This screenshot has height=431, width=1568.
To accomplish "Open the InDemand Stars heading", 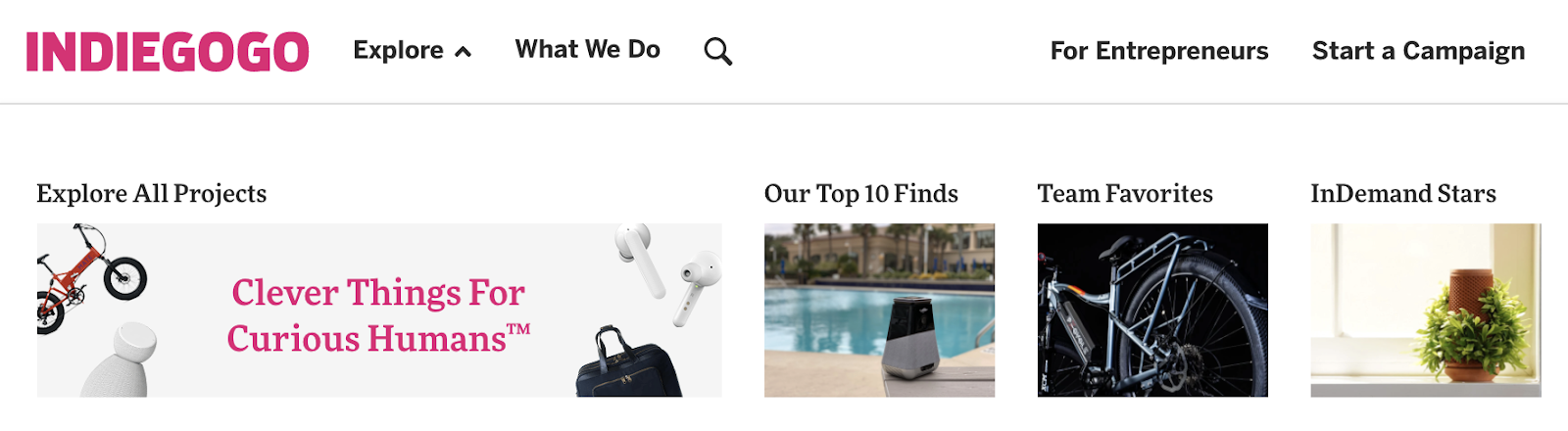I will (1403, 194).
